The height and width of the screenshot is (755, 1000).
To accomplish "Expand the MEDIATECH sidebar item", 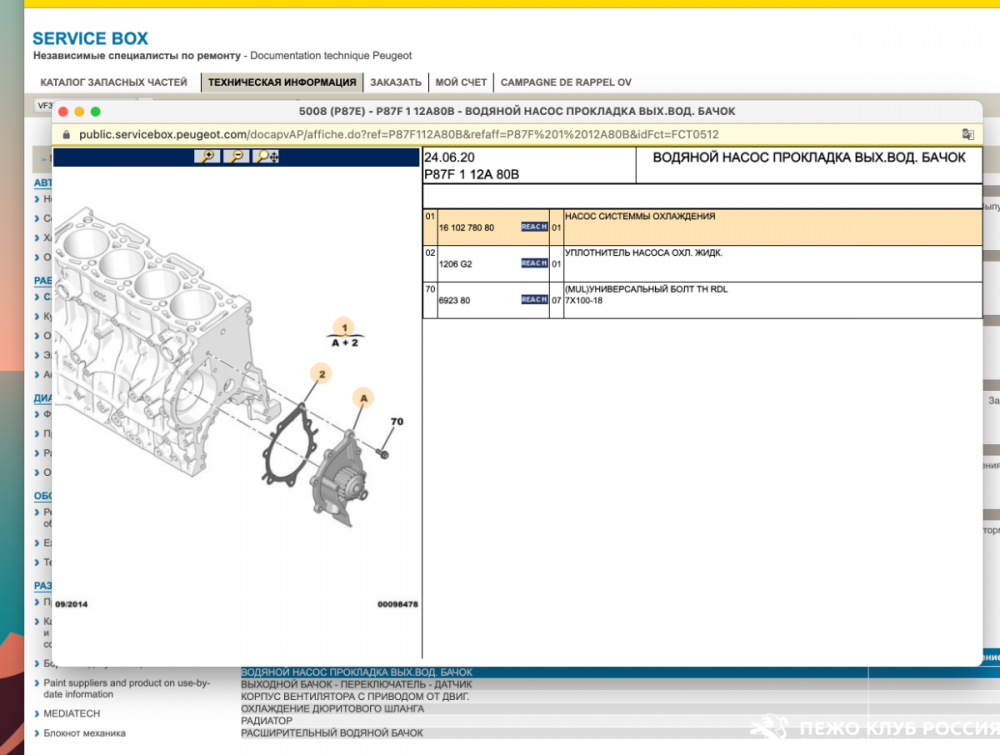I will pyautogui.click(x=71, y=713).
